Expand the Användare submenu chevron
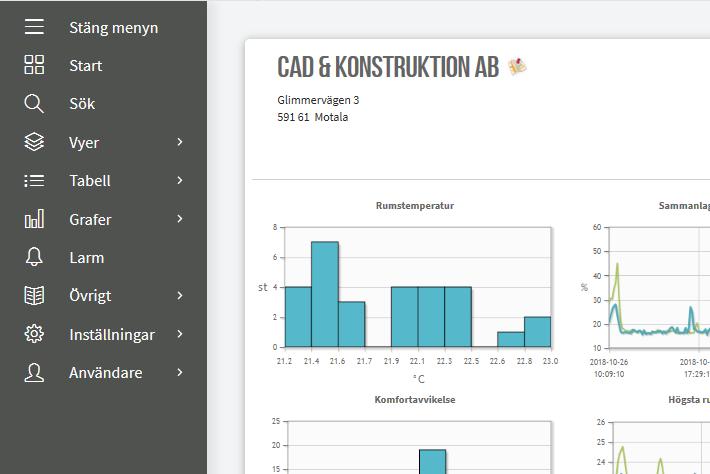 (x=180, y=372)
